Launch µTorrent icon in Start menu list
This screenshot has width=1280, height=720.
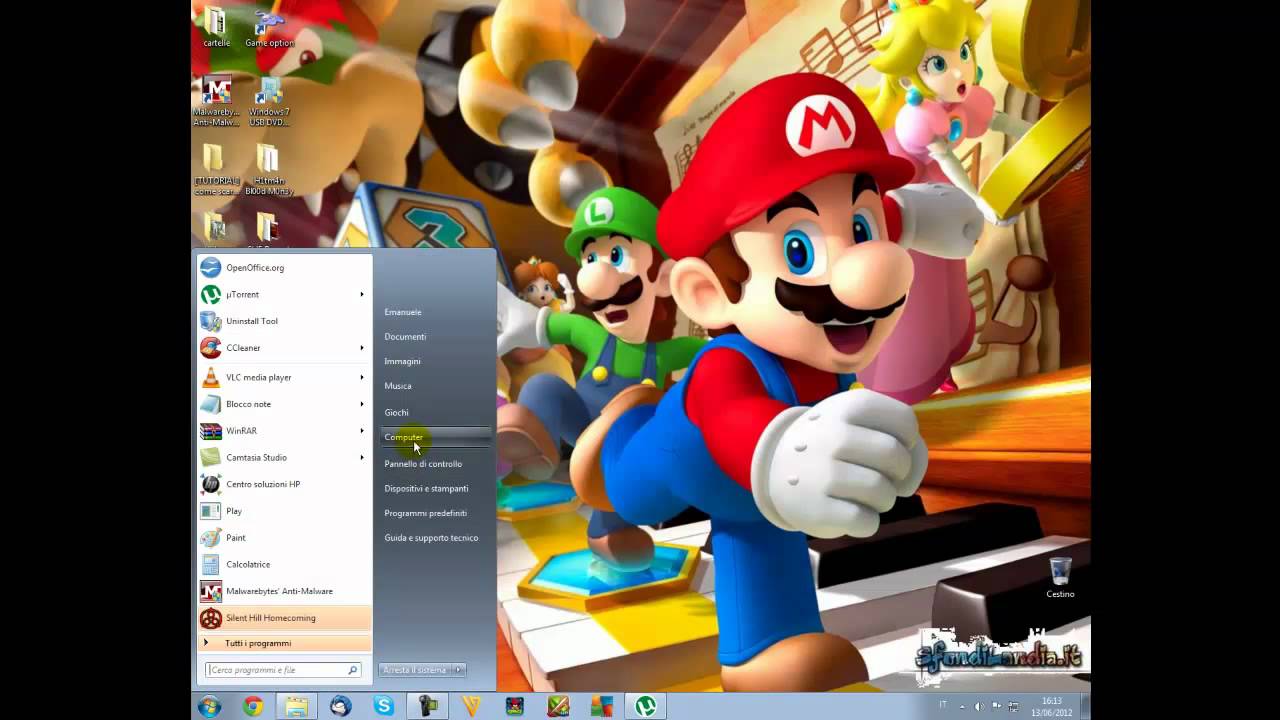point(210,295)
